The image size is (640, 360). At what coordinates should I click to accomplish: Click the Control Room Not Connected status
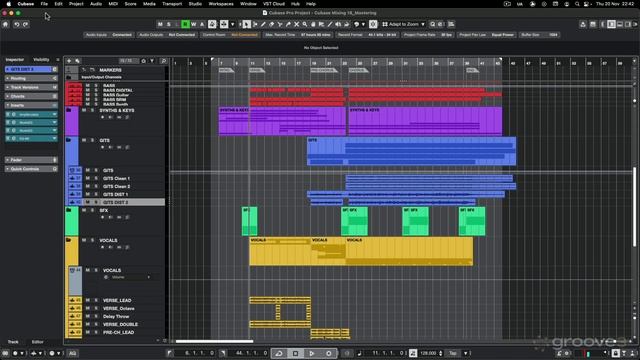coord(230,35)
